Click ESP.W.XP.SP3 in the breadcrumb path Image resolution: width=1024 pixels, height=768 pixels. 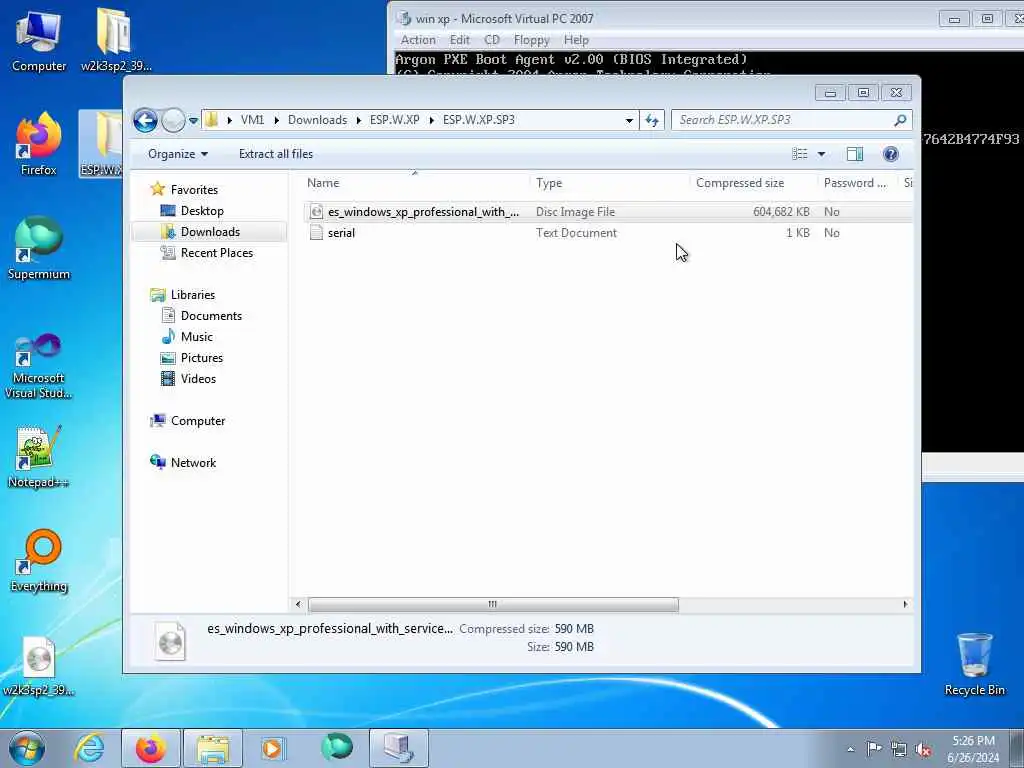pyautogui.click(x=479, y=120)
